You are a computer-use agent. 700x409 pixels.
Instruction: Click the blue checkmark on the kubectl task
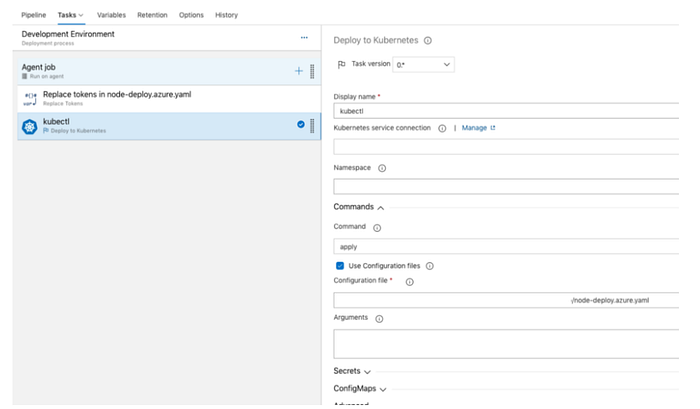tap(301, 125)
